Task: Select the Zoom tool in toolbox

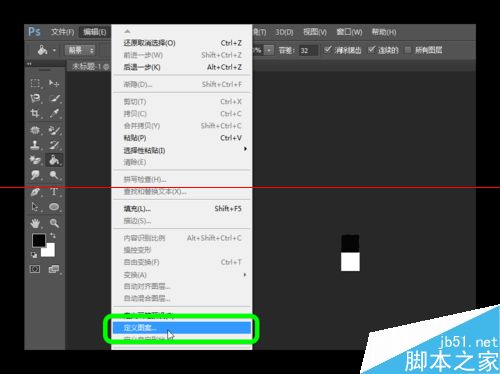Action: click(x=54, y=223)
